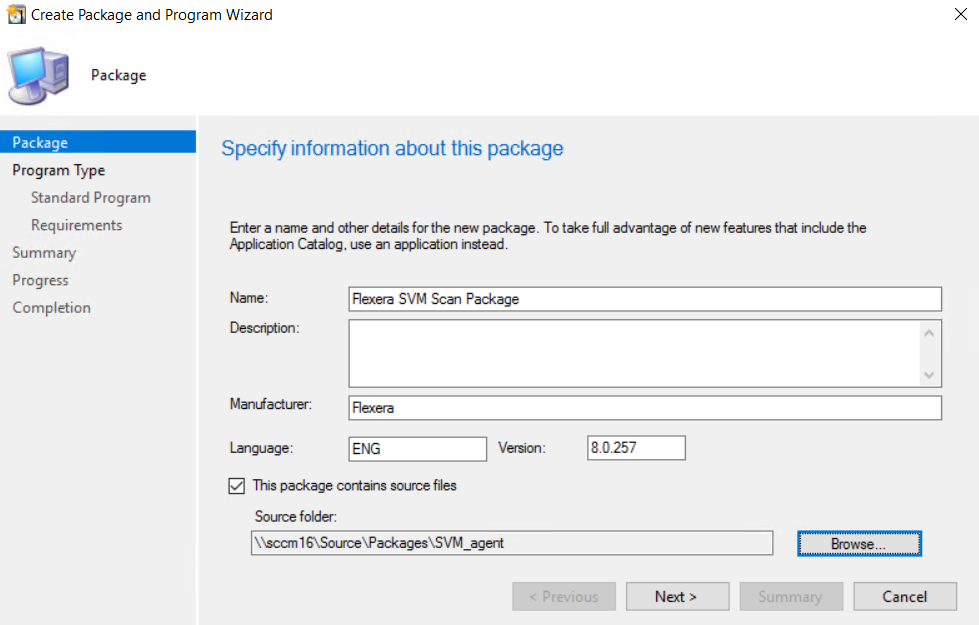Toggle 'This package contains source files' checkbox
979x625 pixels.
click(237, 486)
